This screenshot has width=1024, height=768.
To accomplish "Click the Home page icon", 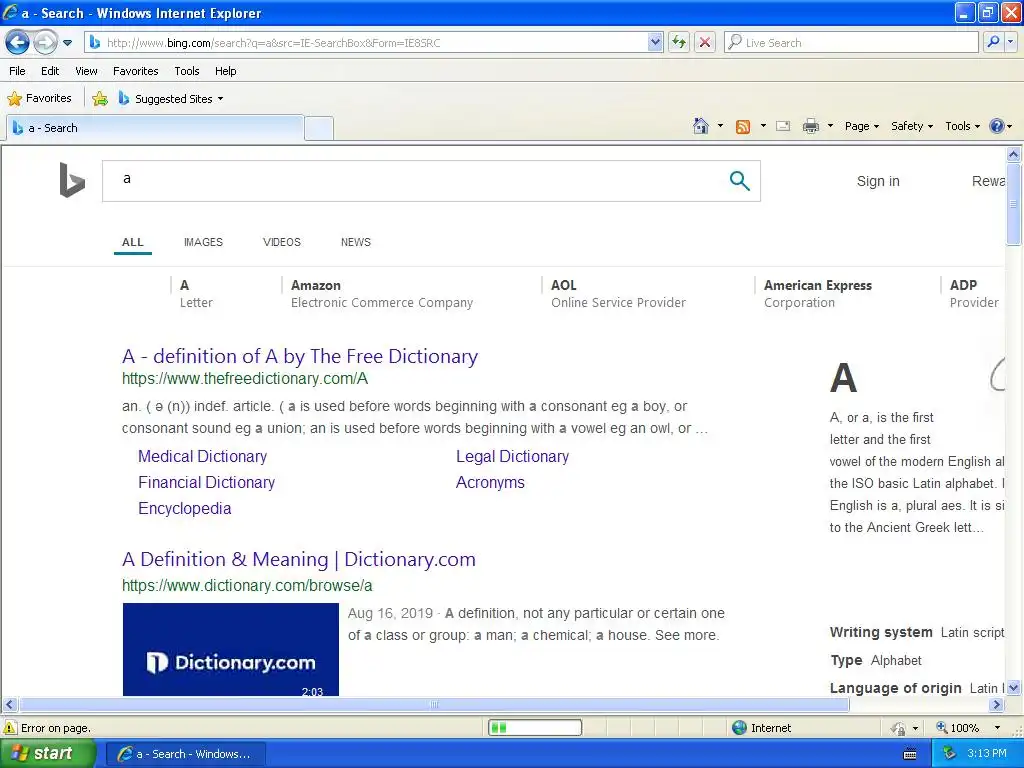I will [x=701, y=126].
